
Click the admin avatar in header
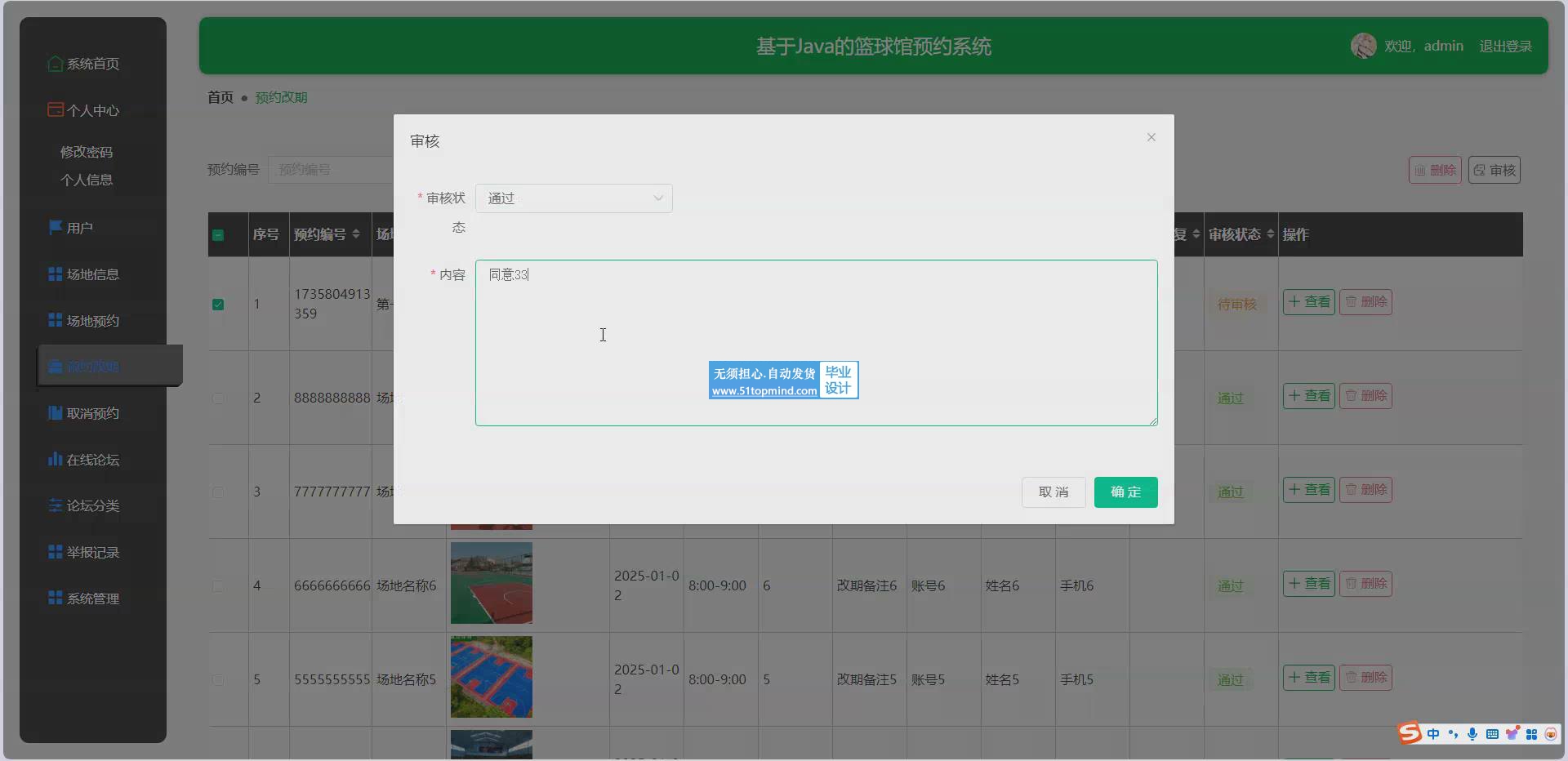[x=1363, y=46]
